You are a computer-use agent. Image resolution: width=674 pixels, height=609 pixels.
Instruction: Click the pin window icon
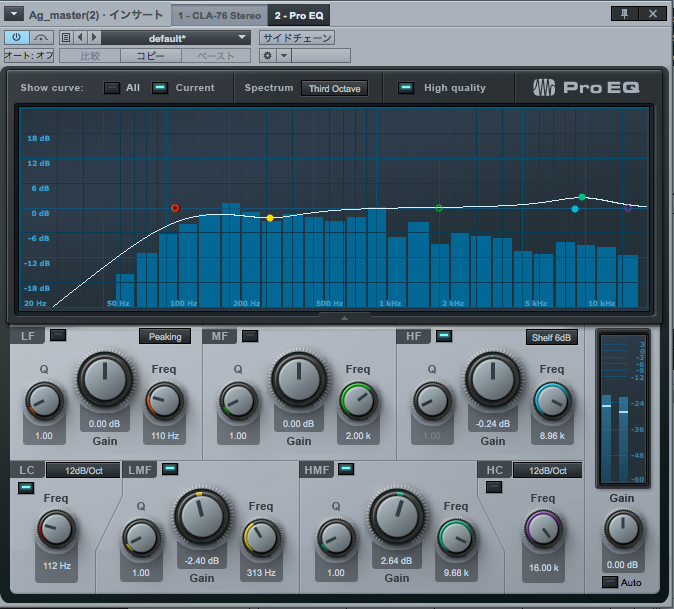pyautogui.click(x=624, y=15)
